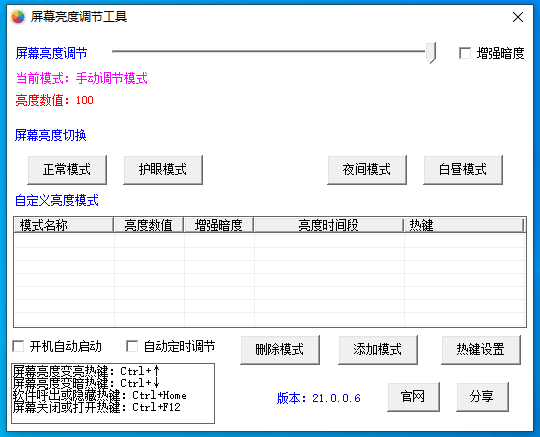
Task: Click the 亮度时间段 column header
Action: pos(329,225)
